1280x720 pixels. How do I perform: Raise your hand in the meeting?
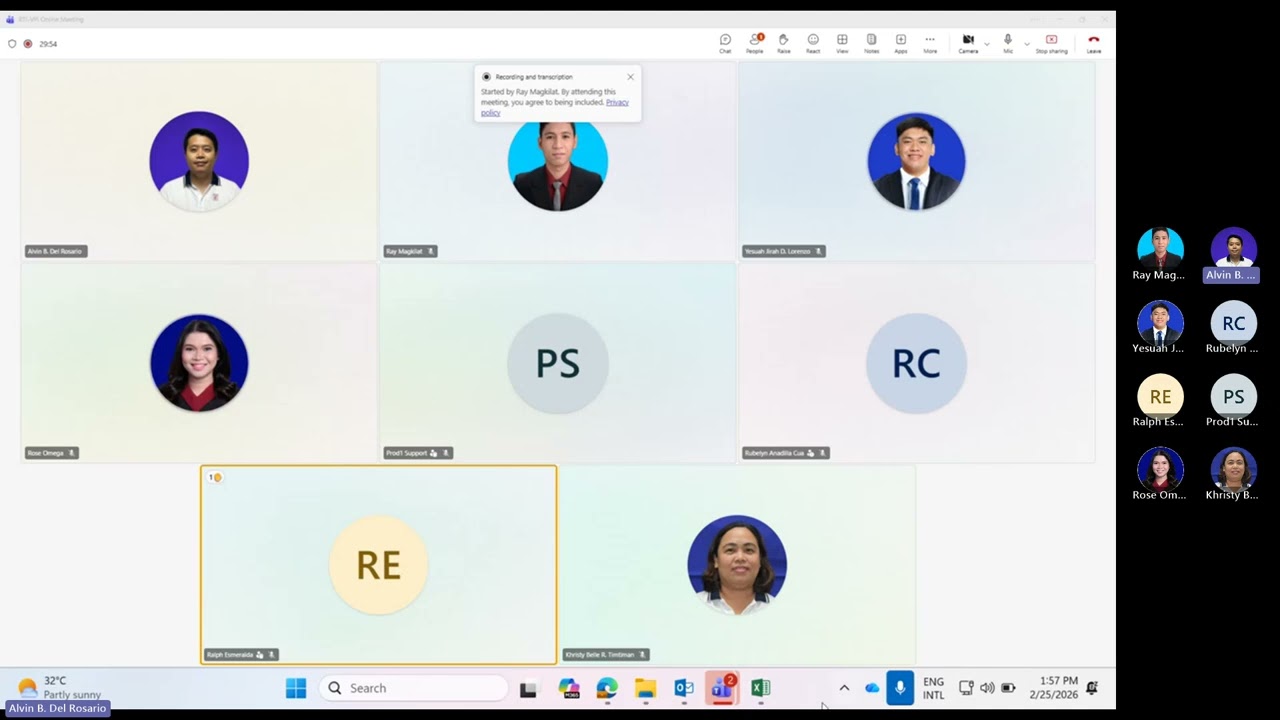[x=784, y=43]
